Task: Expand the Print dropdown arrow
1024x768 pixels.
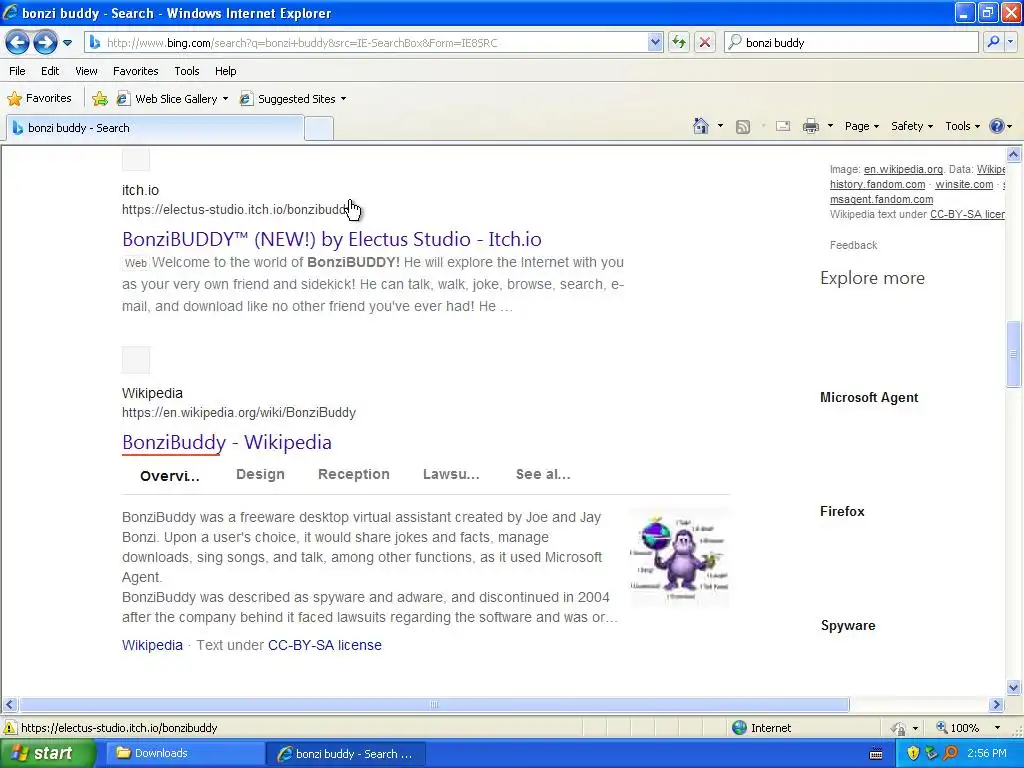Action: point(830,126)
